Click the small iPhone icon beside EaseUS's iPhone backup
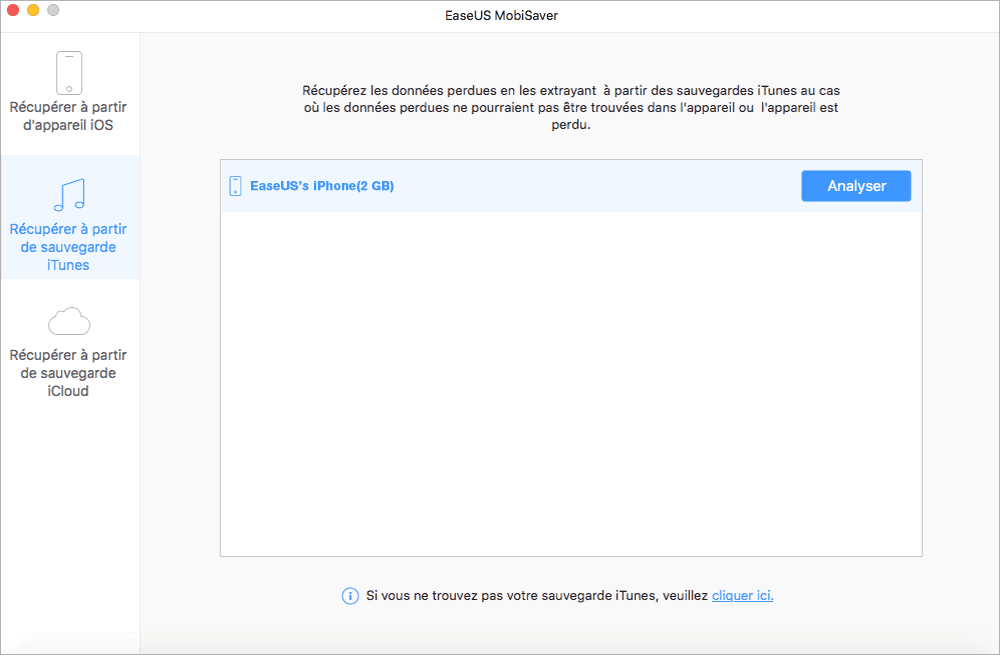 click(x=235, y=186)
